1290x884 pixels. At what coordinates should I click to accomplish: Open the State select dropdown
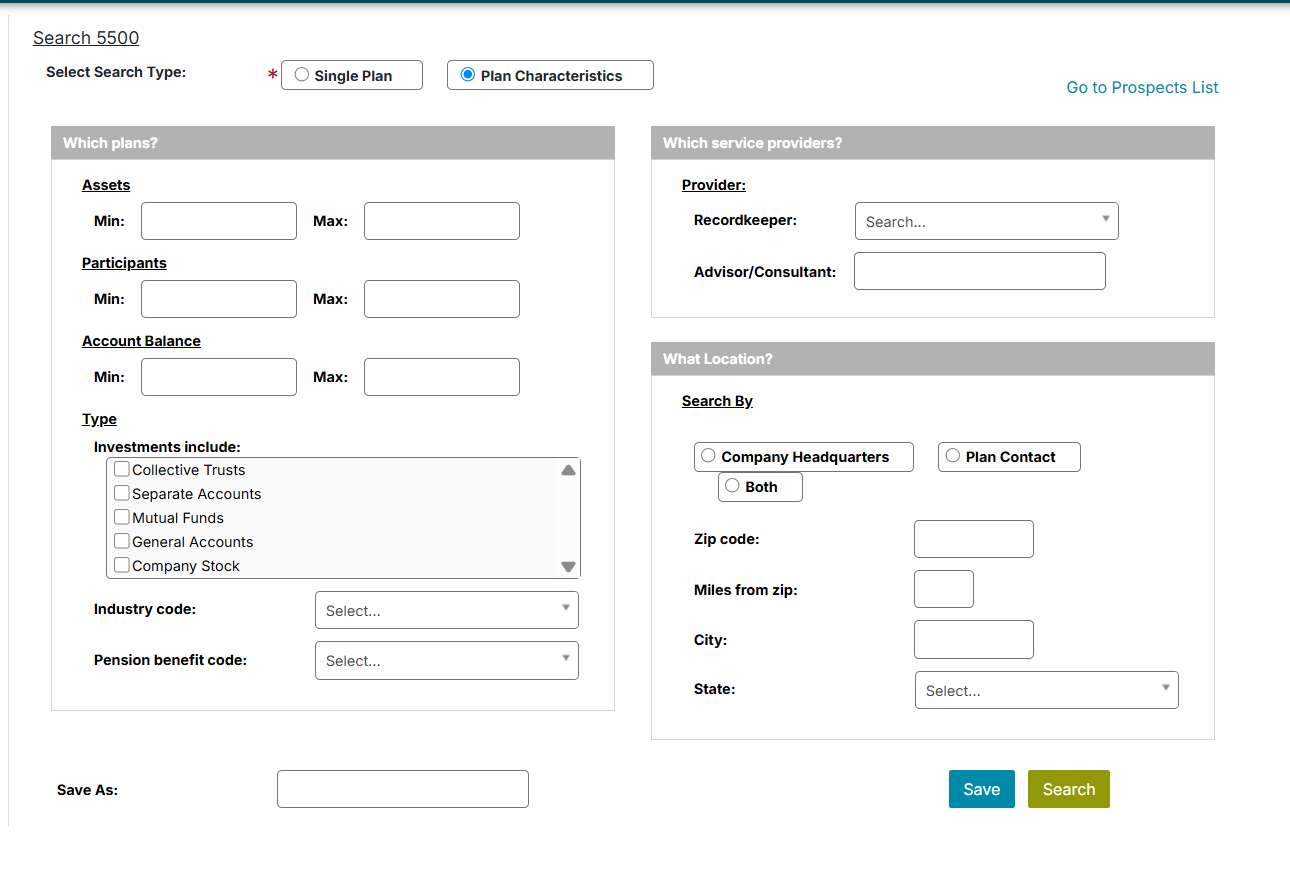[1046, 690]
